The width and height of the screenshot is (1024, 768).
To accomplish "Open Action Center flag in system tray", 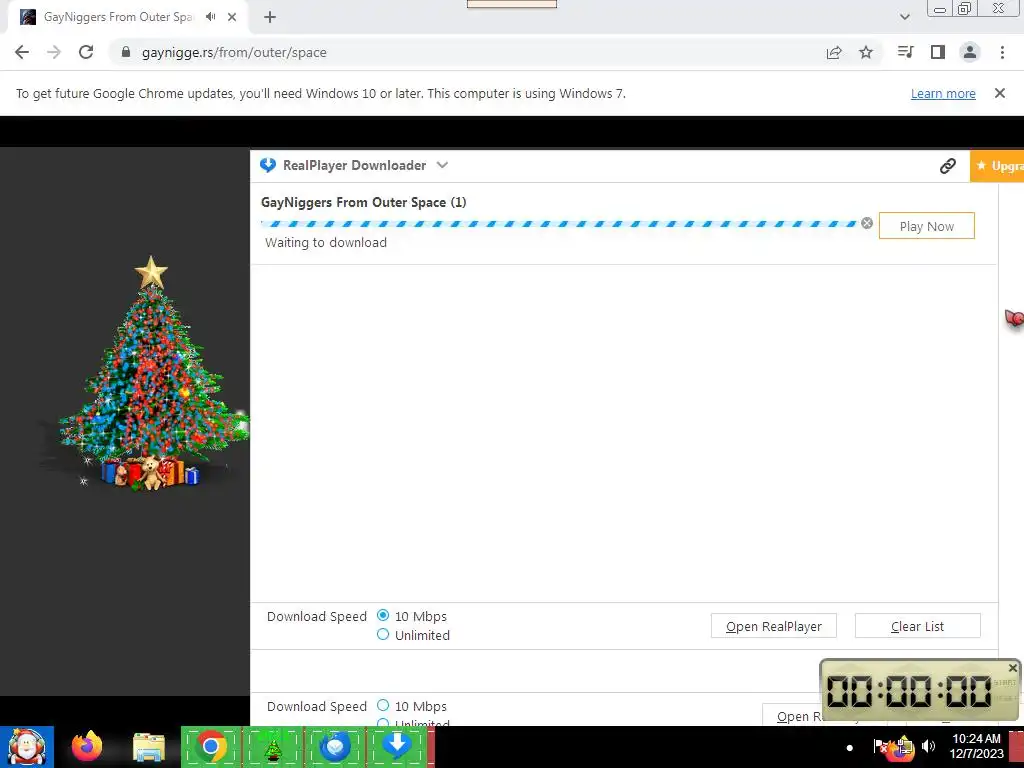I will coord(880,746).
